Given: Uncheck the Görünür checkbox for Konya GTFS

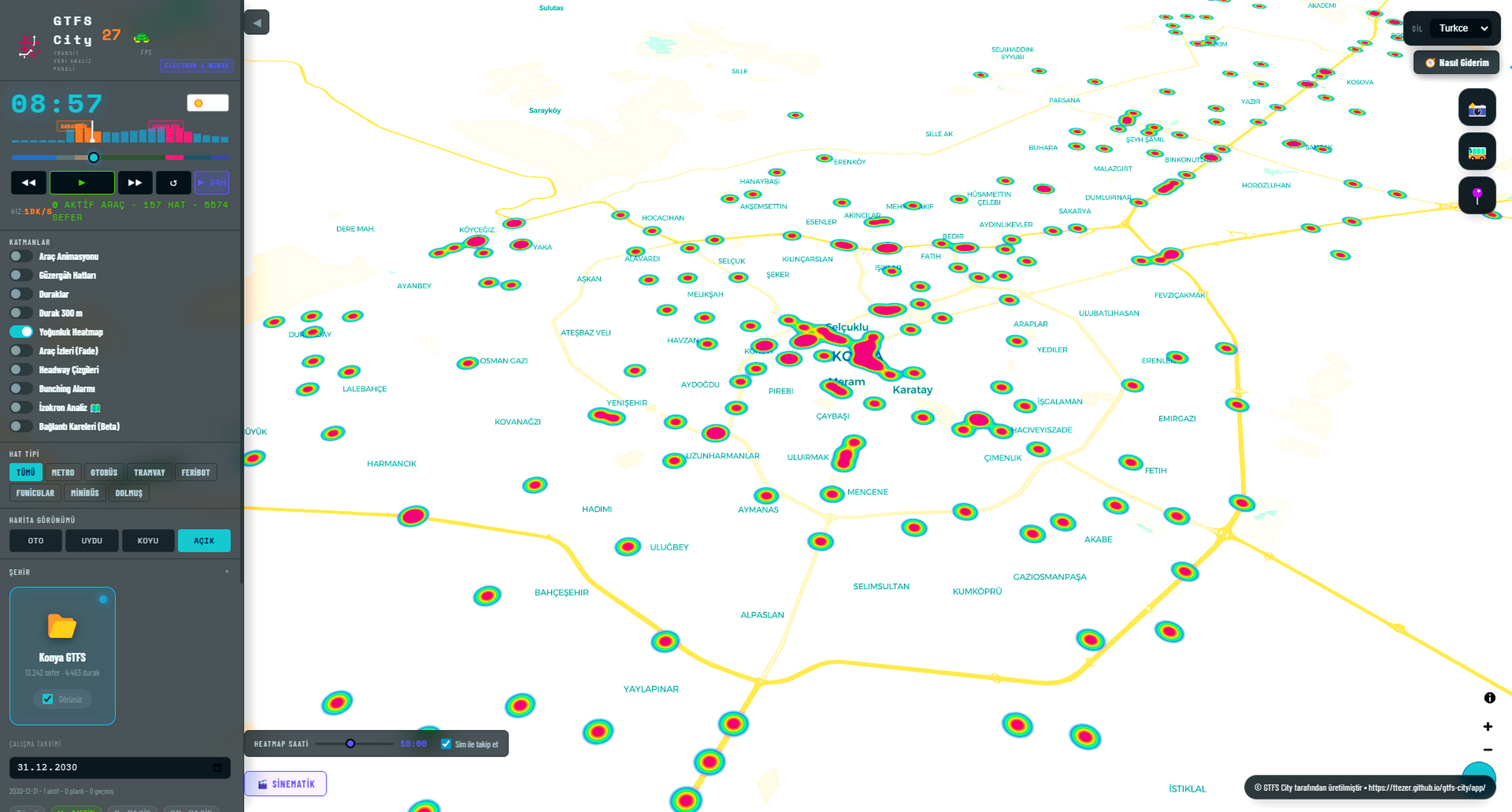Looking at the screenshot, I should point(48,699).
